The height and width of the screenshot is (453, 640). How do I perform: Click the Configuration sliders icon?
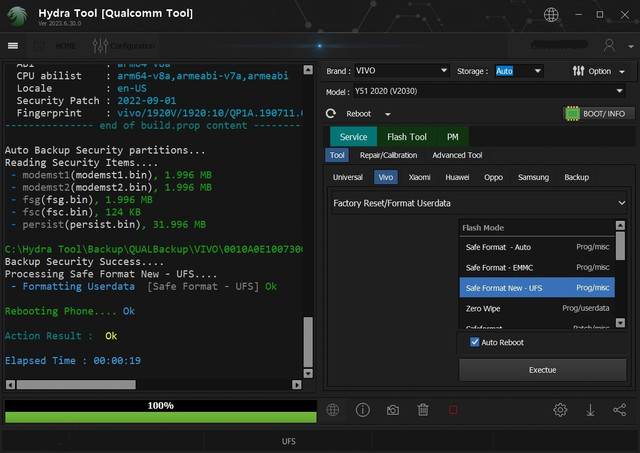[x=100, y=46]
